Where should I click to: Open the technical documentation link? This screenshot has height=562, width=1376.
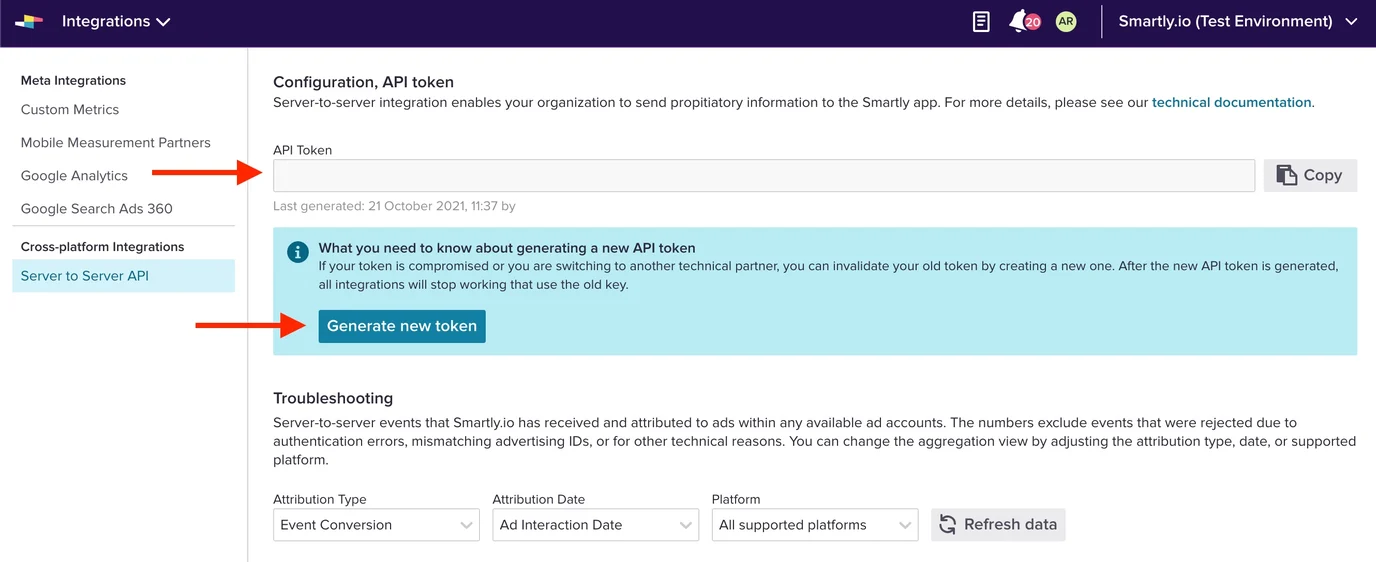(1231, 102)
